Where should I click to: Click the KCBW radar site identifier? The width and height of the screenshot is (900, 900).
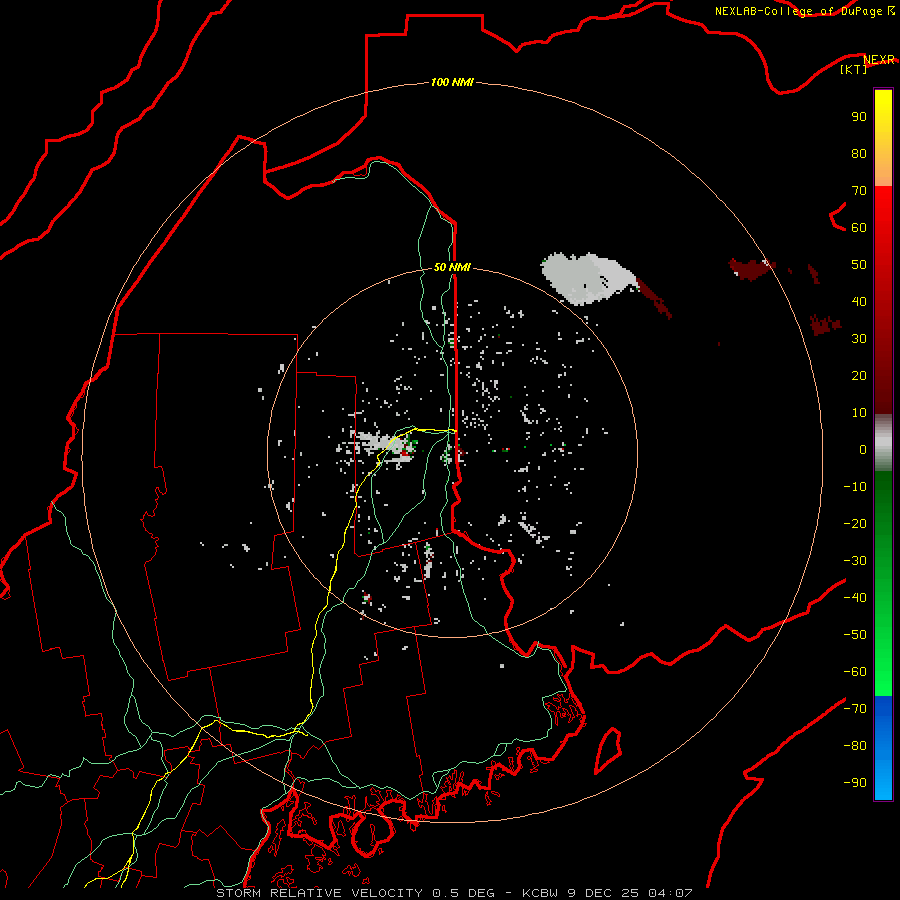coord(541,893)
